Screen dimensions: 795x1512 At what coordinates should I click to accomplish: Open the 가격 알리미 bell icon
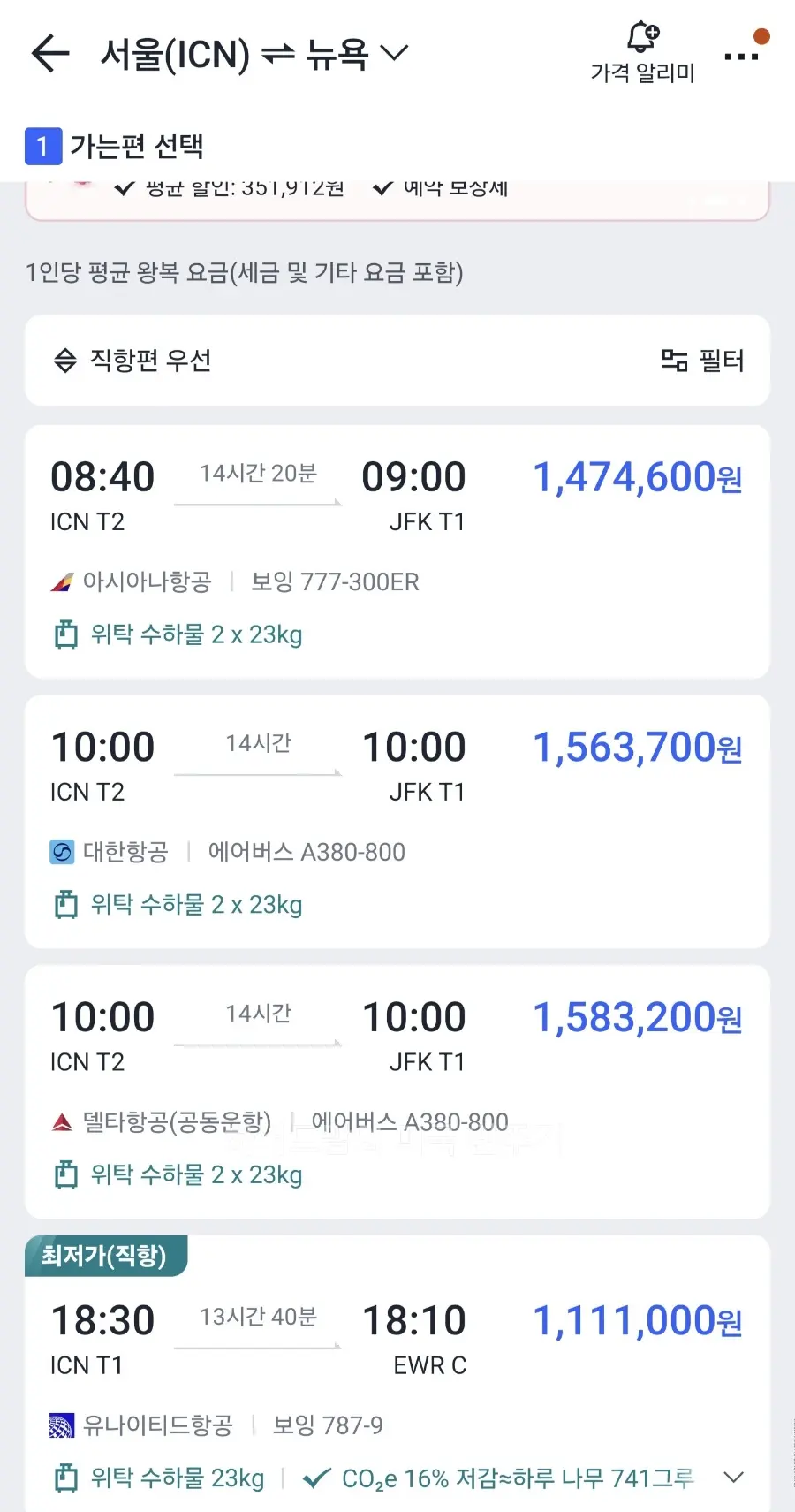pos(643,36)
